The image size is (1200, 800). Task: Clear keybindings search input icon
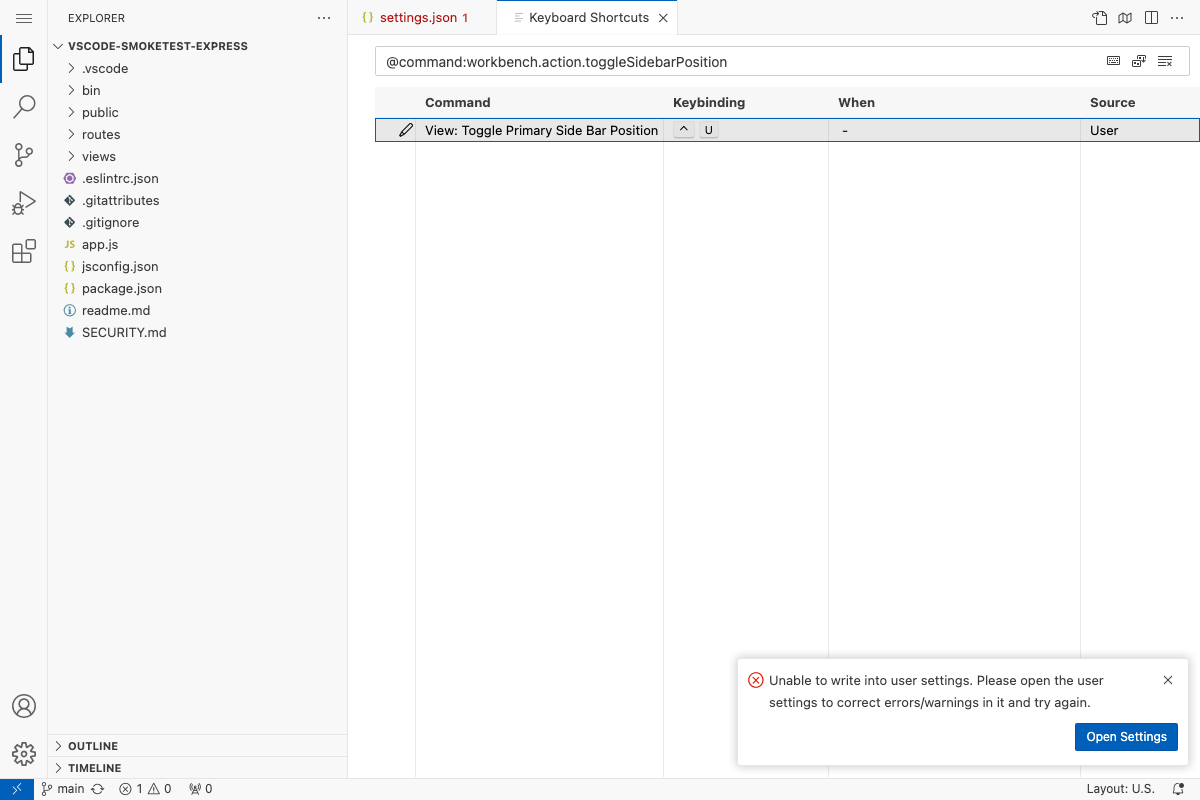coord(1165,62)
